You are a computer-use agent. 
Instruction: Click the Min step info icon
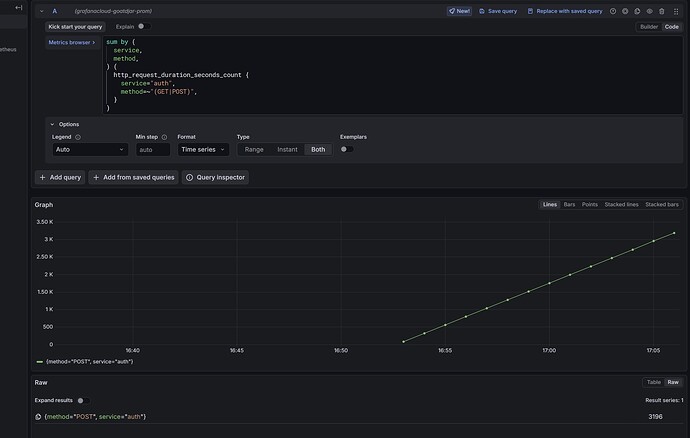pos(165,137)
